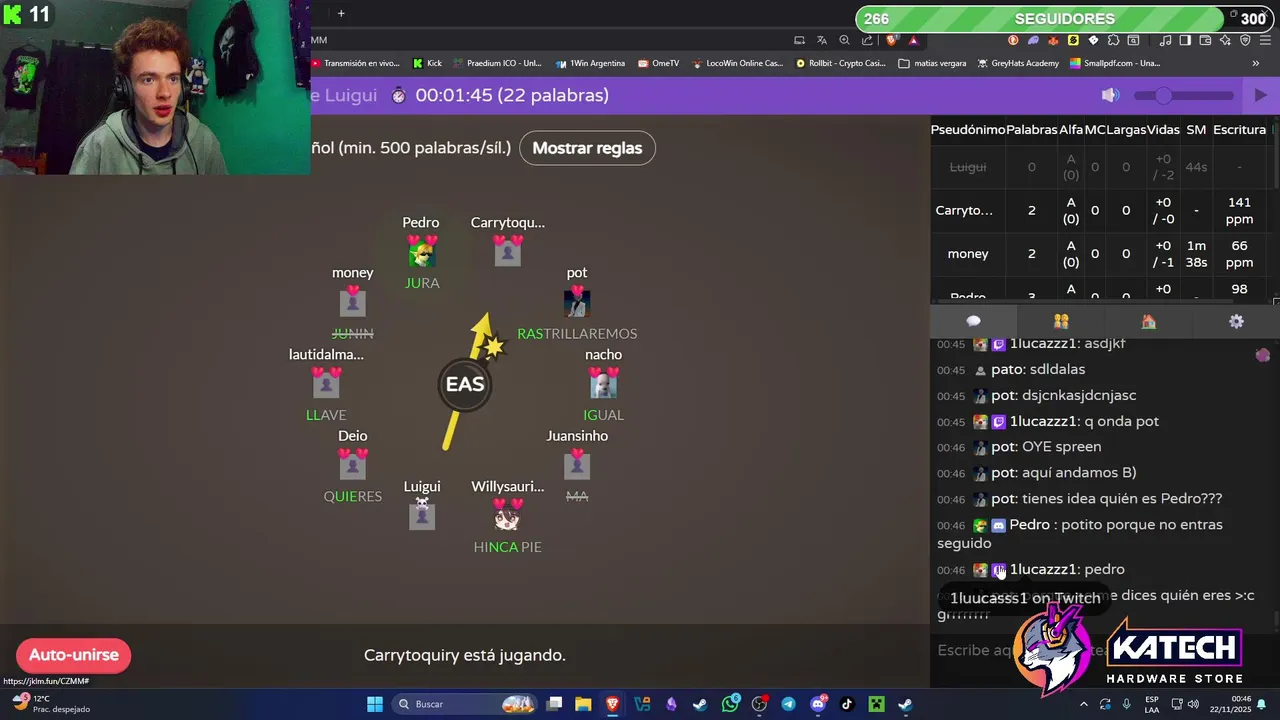1280x720 pixels.
Task: Click the MetaMask fox extension icon
Action: (1053, 40)
